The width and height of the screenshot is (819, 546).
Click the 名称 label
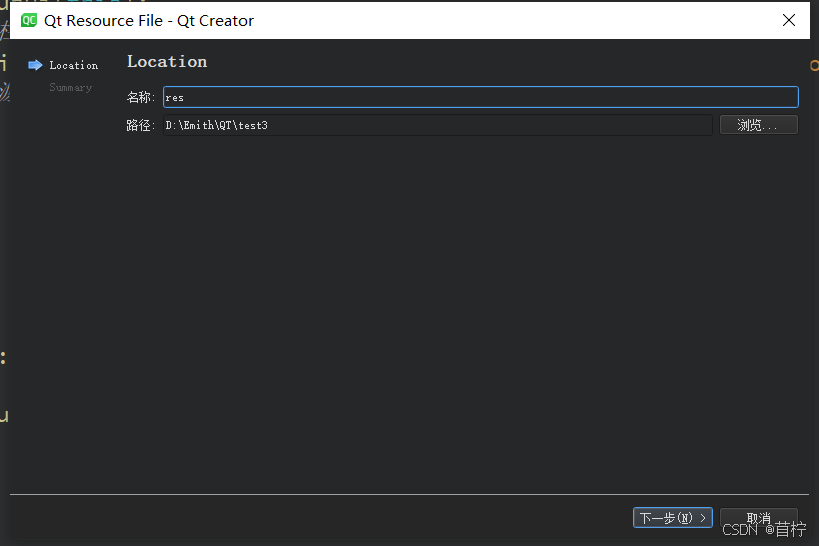tap(141, 97)
